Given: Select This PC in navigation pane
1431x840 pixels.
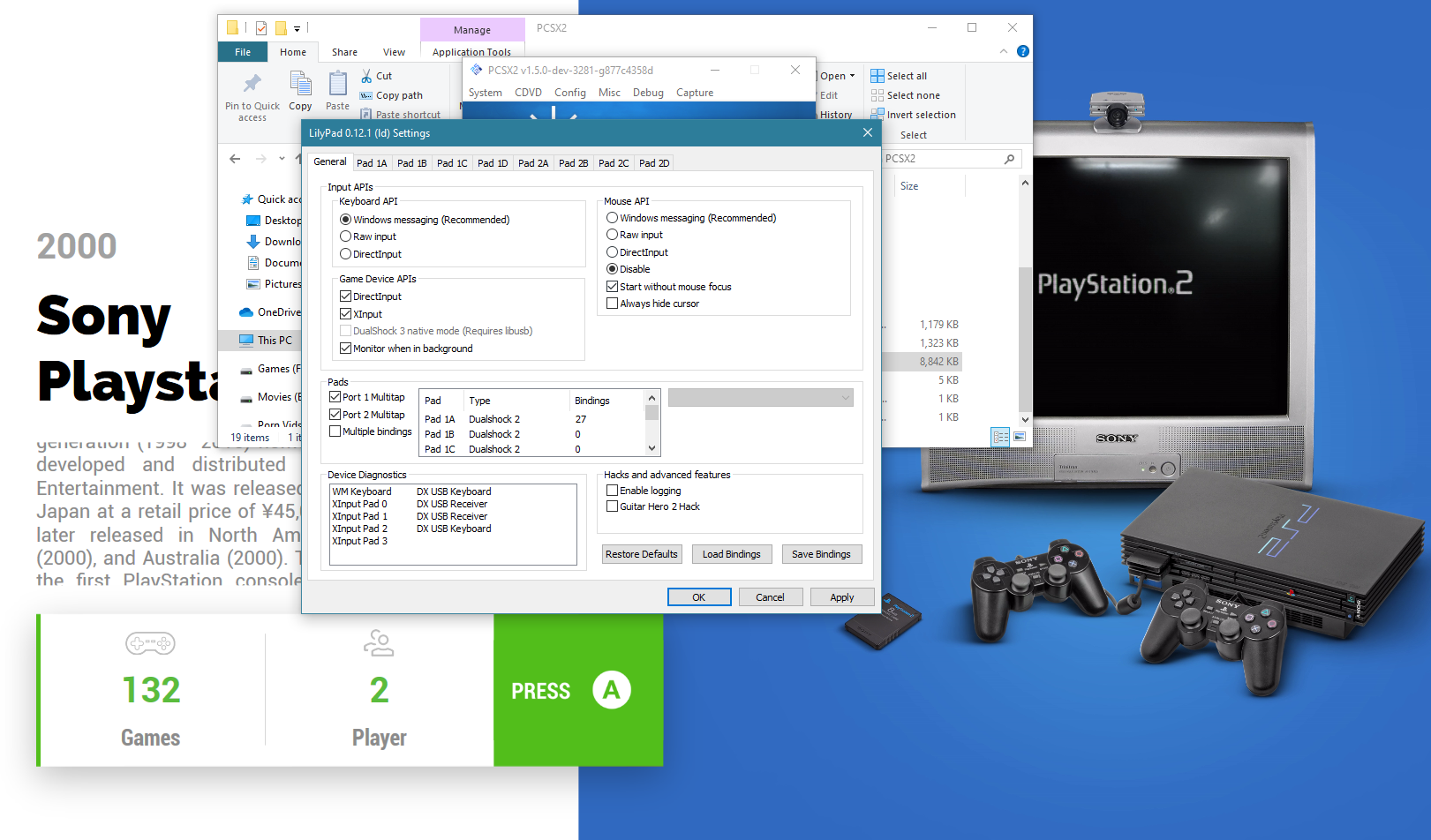Looking at the screenshot, I should coord(266,340).
